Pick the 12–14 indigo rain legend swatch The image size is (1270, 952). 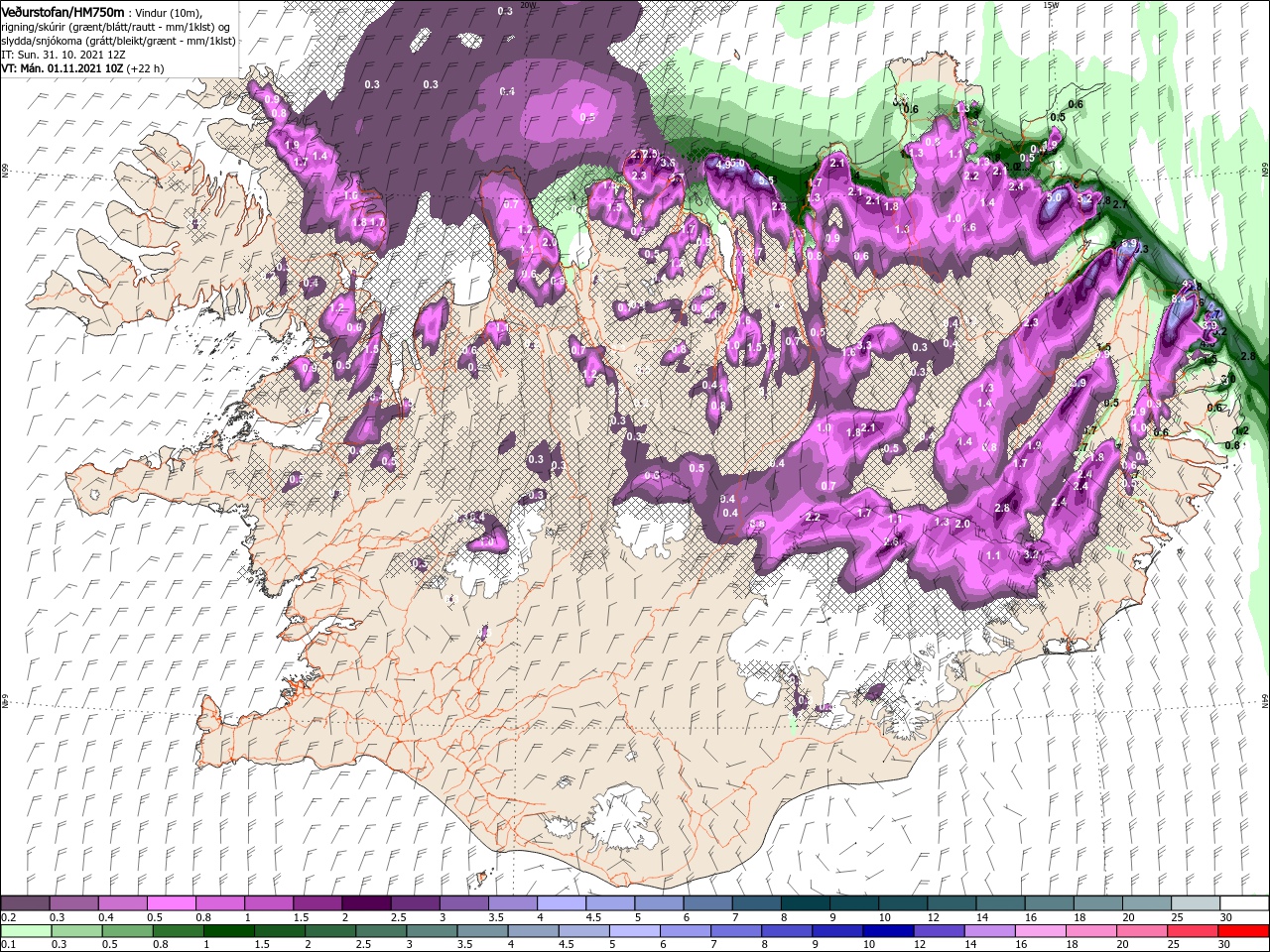(939, 931)
